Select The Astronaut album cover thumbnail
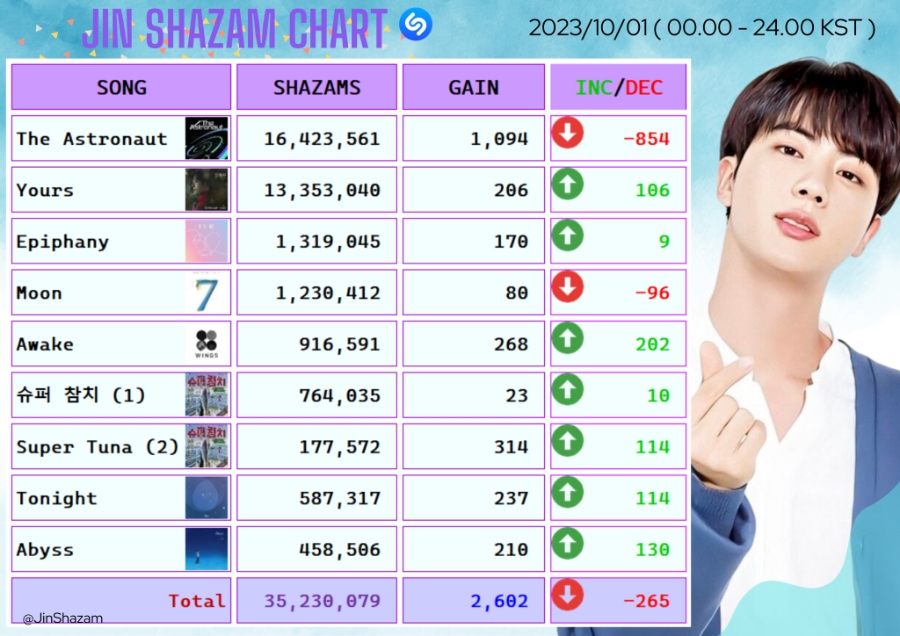Image resolution: width=900 pixels, height=636 pixels. click(207, 138)
